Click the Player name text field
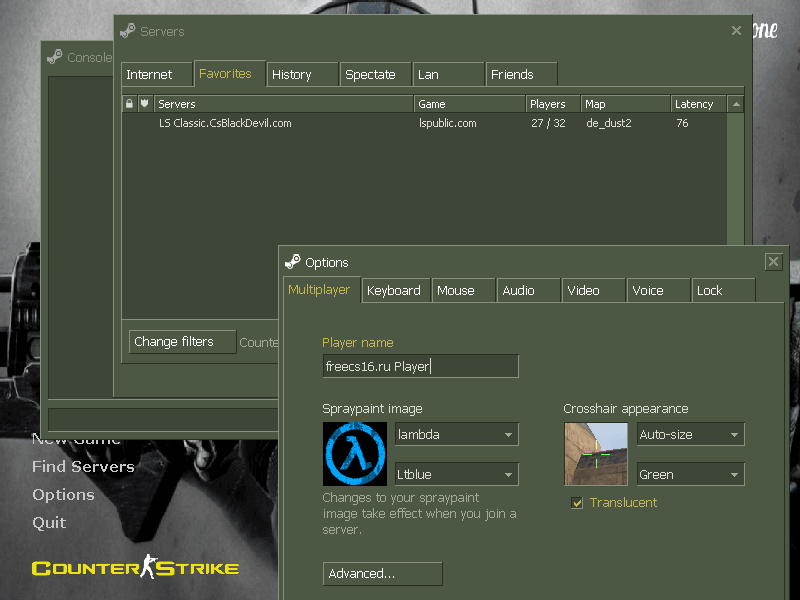The image size is (800, 600). [x=420, y=367]
